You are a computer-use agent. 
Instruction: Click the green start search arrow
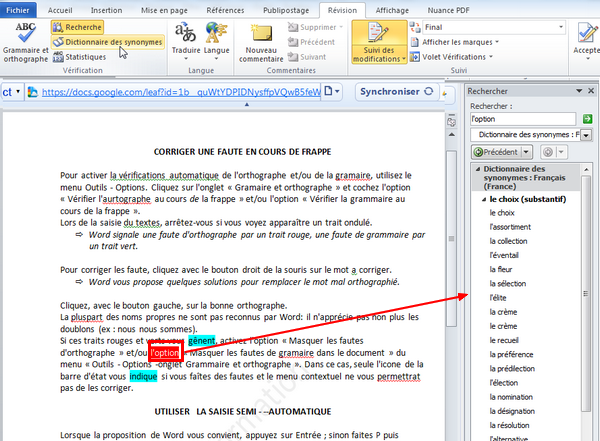[x=587, y=119]
